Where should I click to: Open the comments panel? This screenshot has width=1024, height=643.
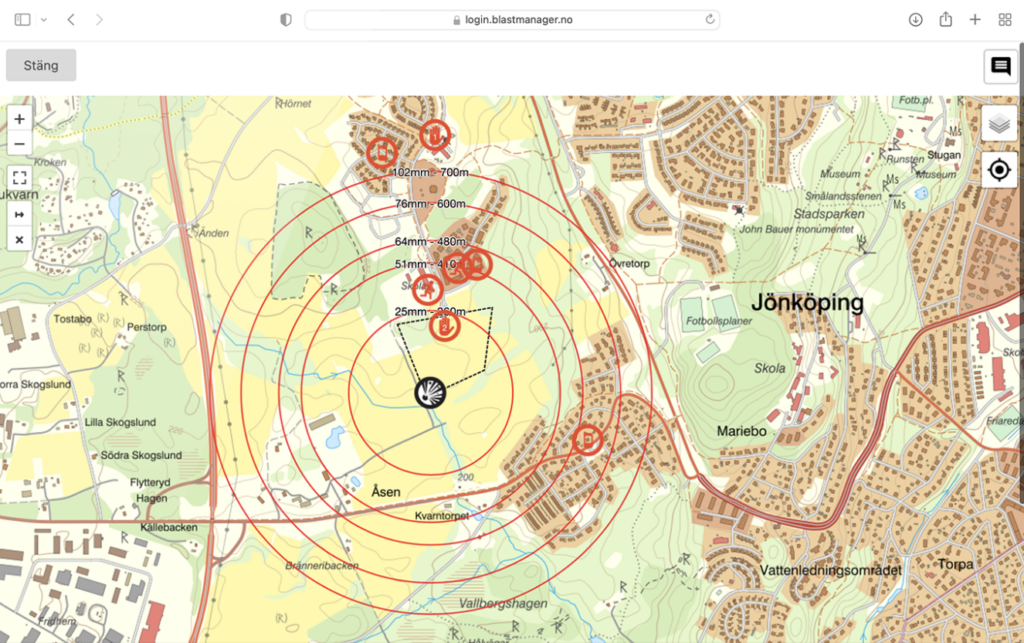1000,67
